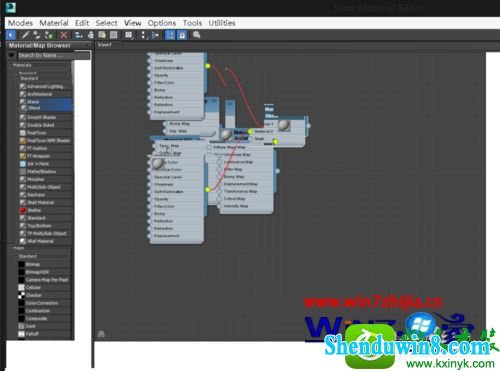This screenshot has height=371, width=500.
Task: Click the Mask slot on Blend node
Action: 259,139
